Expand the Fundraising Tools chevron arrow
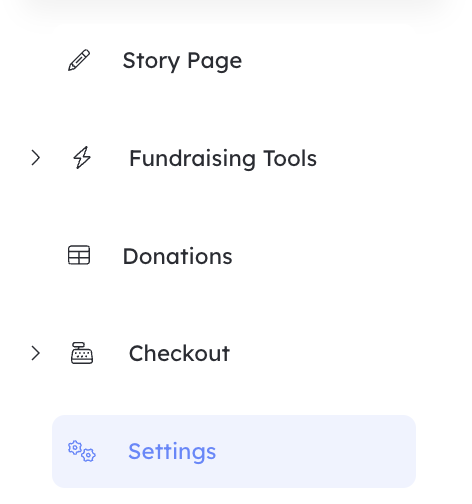This screenshot has width=472, height=504. [36, 158]
